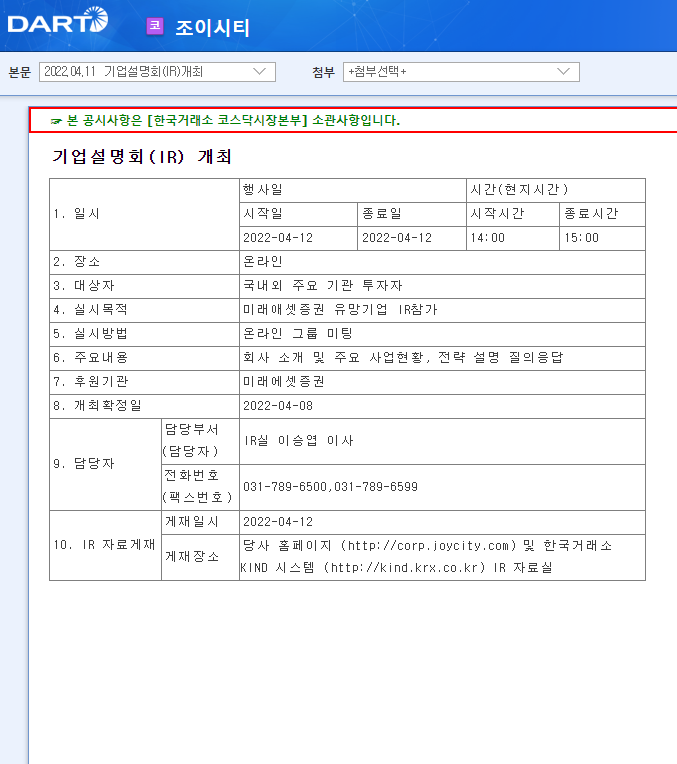The height and width of the screenshot is (764, 677).
Task: Click the 온라인 그룹 미팅 method cell
Action: tap(442, 334)
